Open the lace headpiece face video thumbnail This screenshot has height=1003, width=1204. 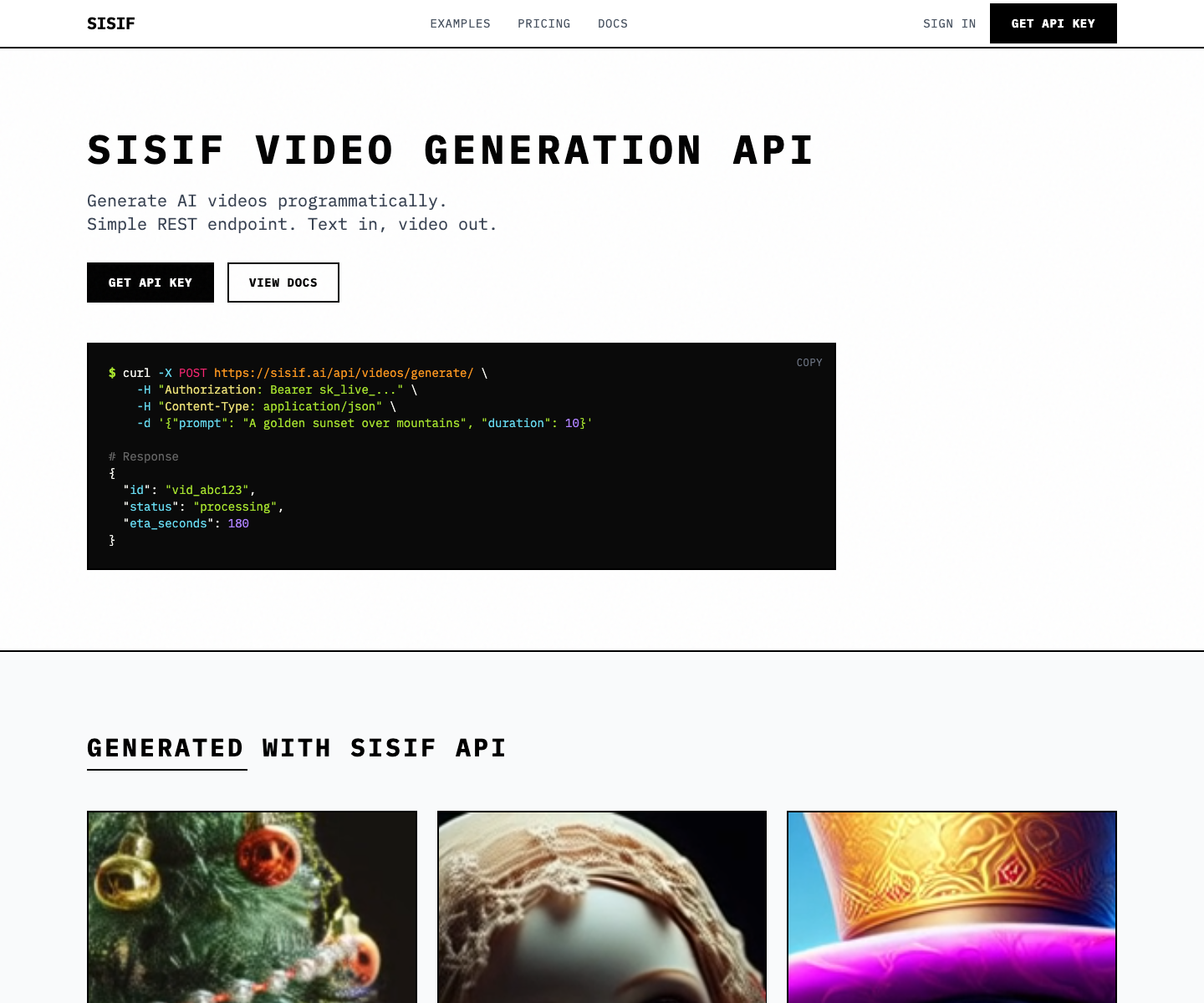pos(602,907)
